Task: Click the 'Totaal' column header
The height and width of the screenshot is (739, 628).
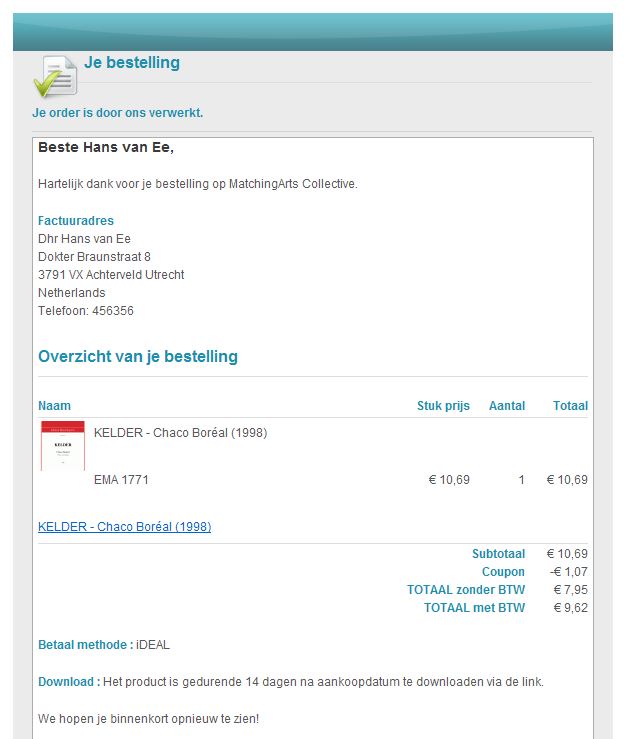Action: tap(570, 406)
